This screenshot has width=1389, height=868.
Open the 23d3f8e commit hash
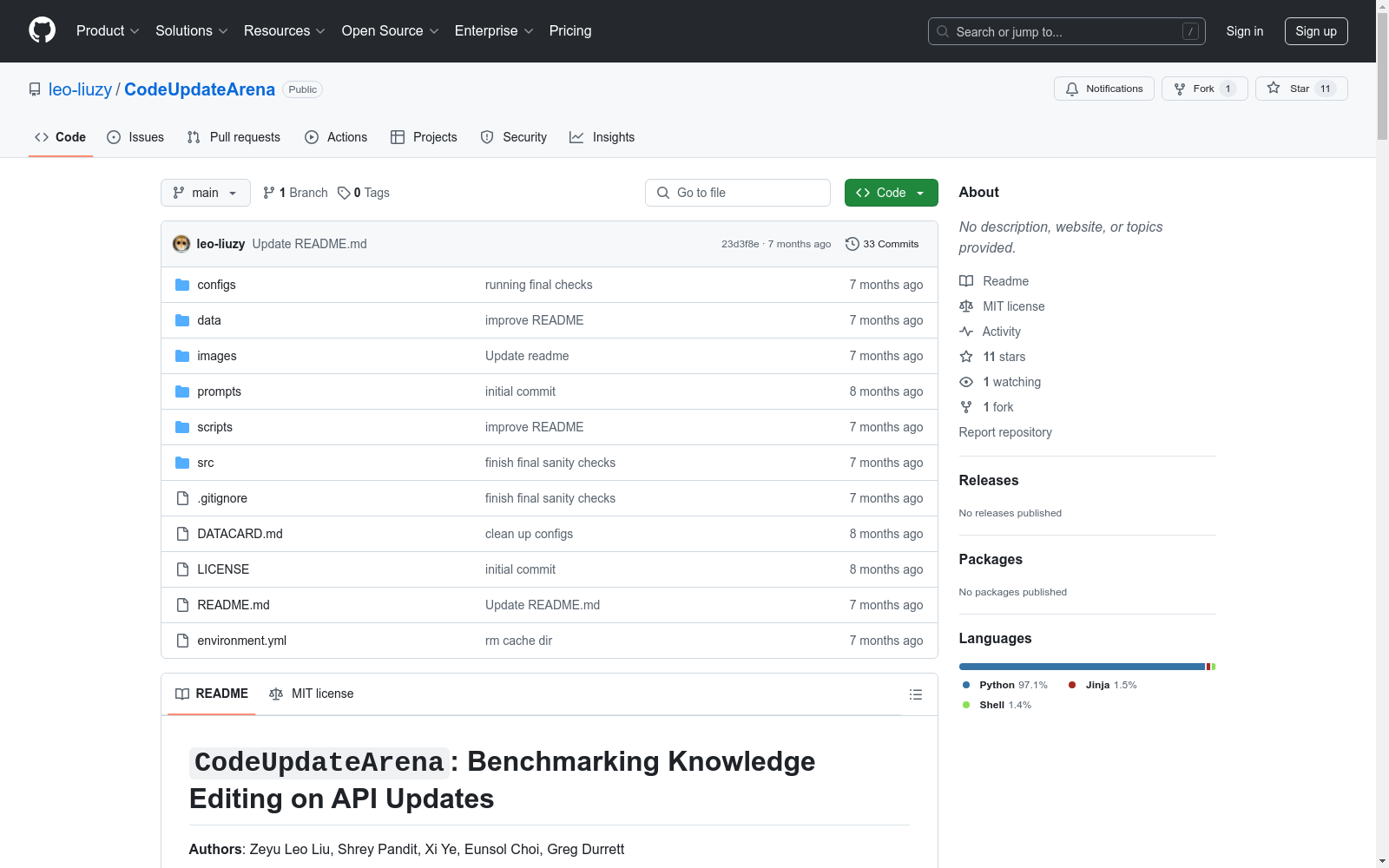click(740, 244)
